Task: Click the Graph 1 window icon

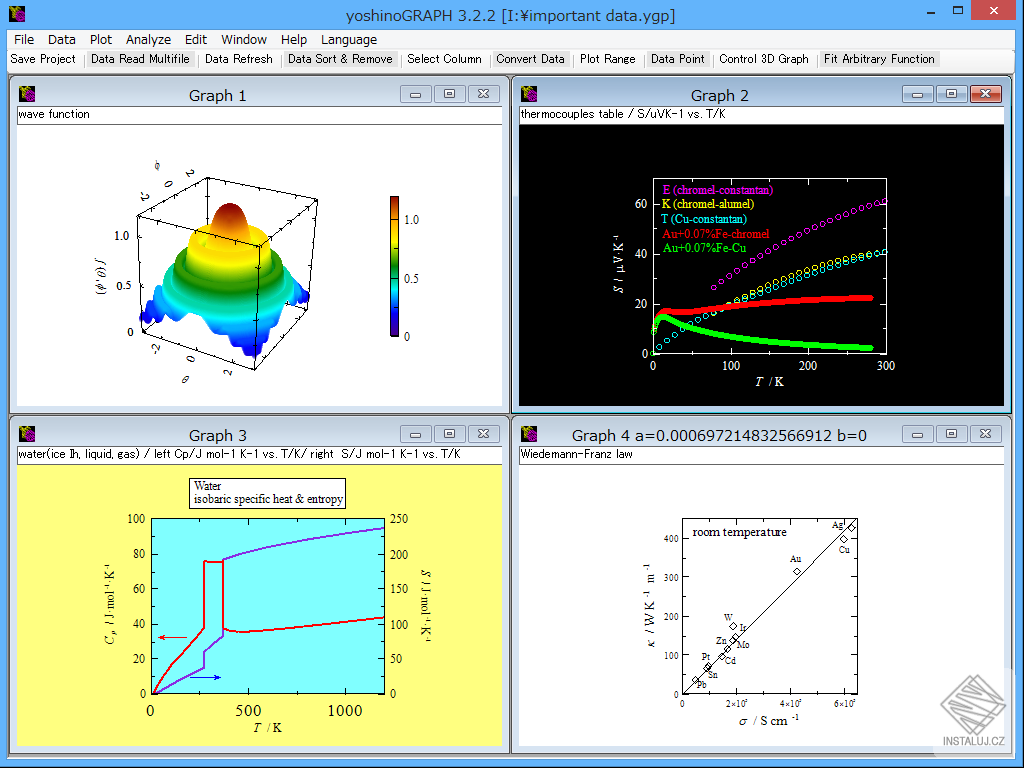Action: coord(27,94)
